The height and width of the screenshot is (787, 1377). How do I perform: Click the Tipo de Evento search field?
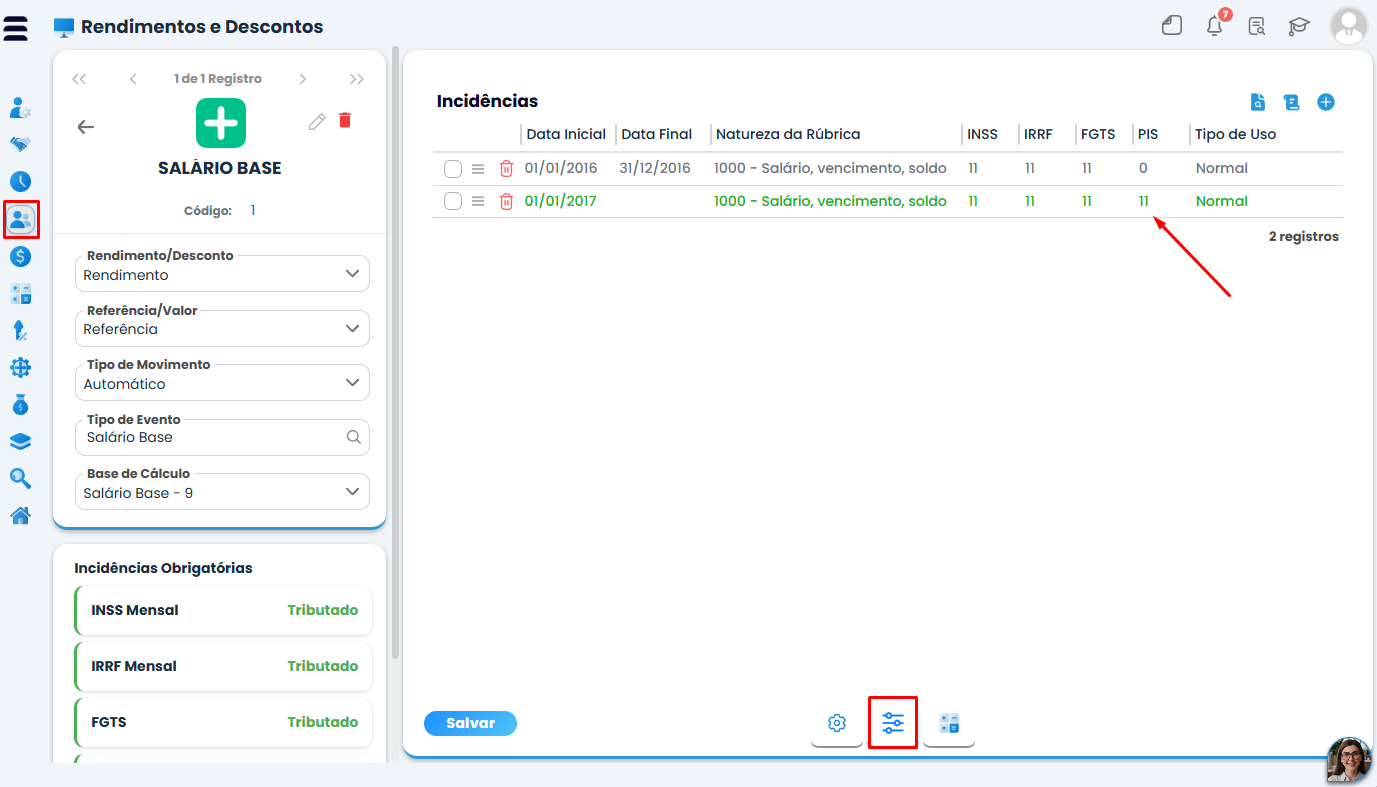pyautogui.click(x=222, y=437)
